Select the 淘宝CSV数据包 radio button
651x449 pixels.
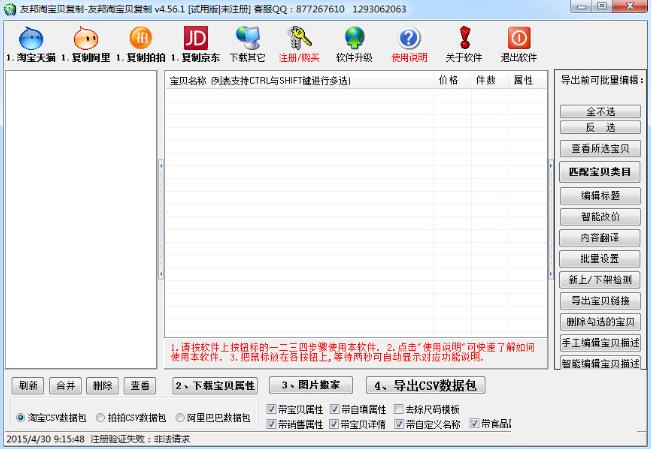point(20,417)
